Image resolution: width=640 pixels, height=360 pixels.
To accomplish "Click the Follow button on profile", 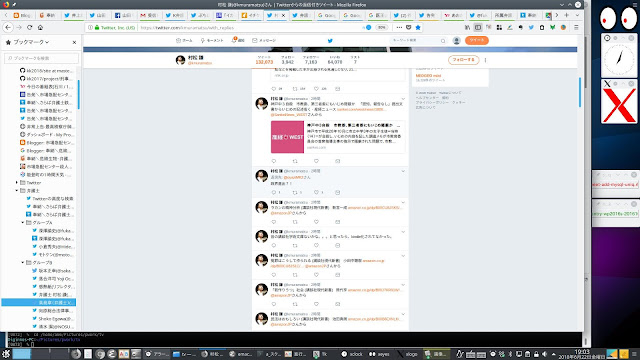I will coord(463,60).
